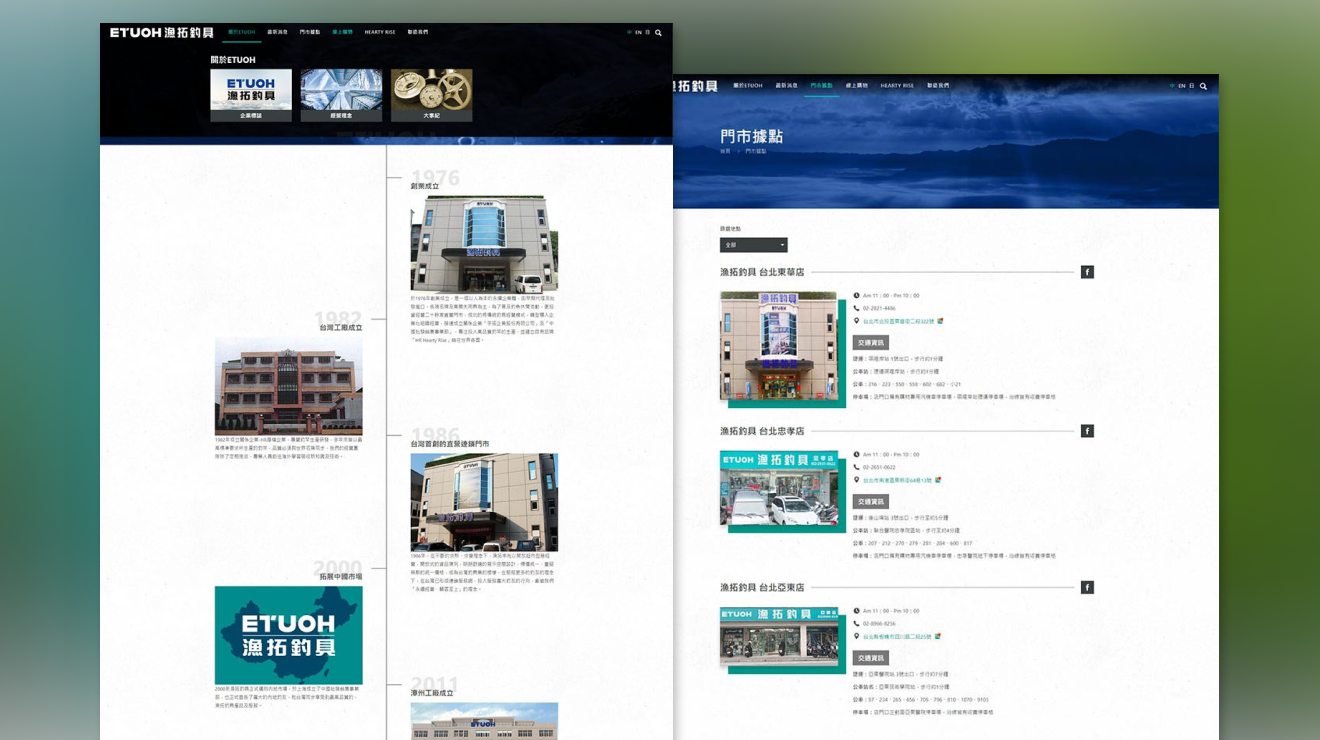Image resolution: width=1320 pixels, height=740 pixels.
Task: Click 台北忠孝店 storefront photo
Action: (779, 488)
